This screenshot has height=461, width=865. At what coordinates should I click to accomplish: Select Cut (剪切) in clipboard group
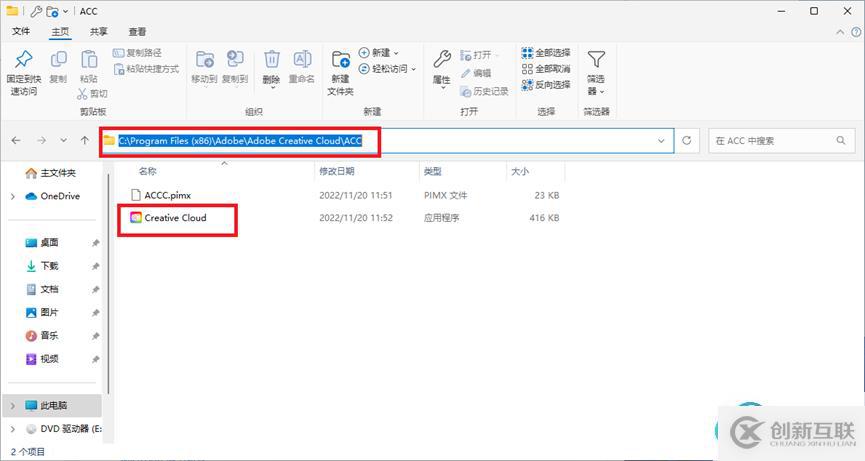point(93,94)
